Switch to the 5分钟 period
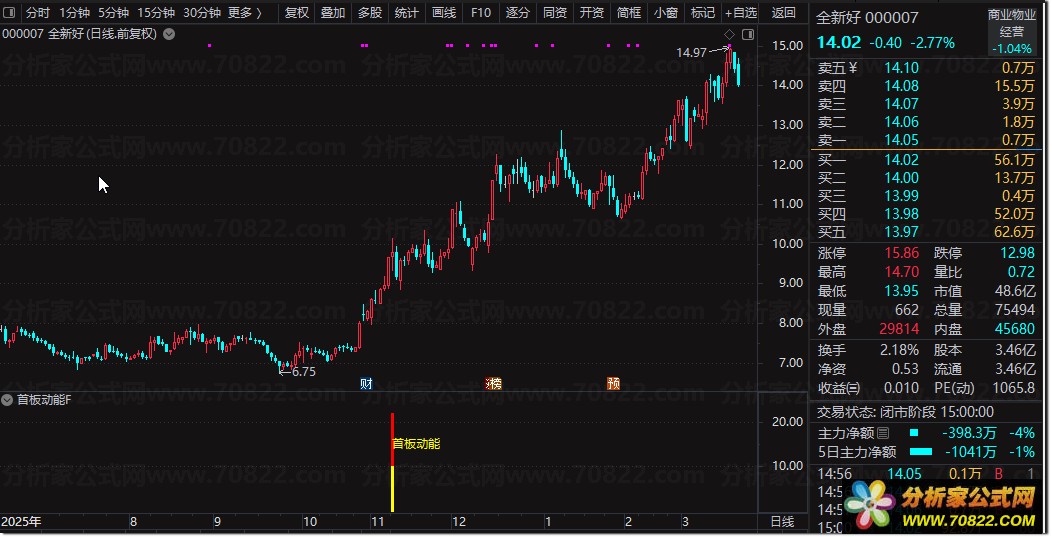 point(113,13)
